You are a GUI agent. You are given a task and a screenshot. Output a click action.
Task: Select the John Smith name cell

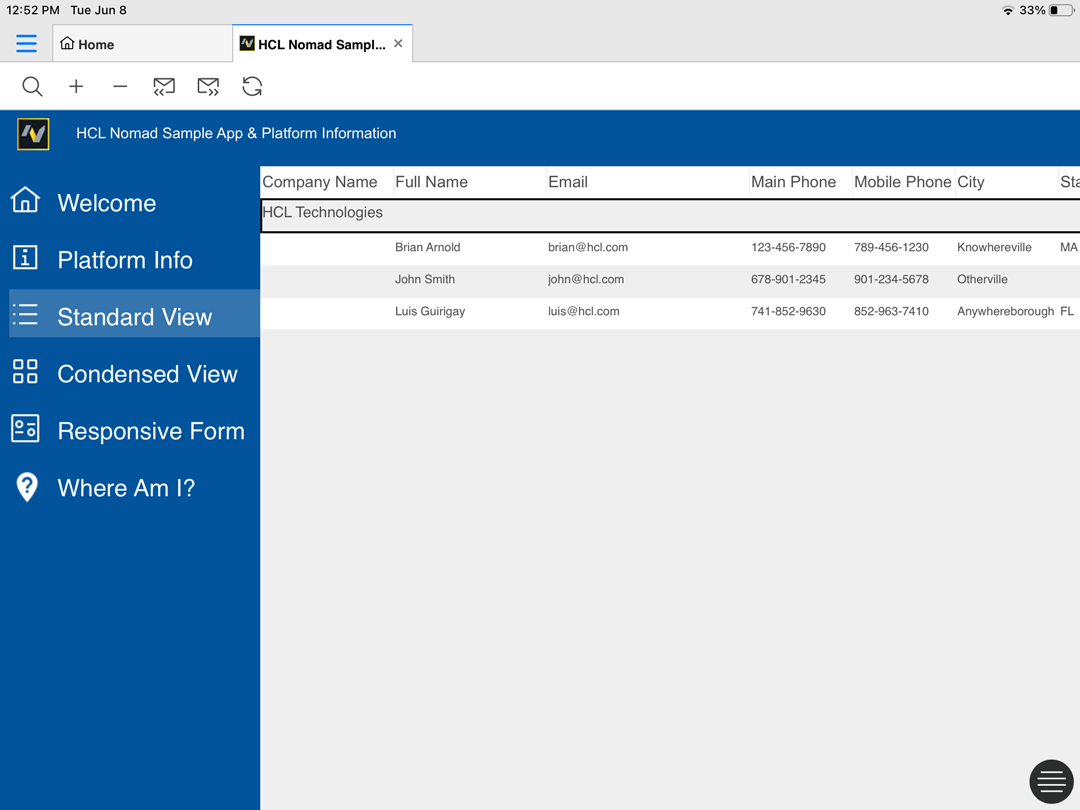point(424,279)
